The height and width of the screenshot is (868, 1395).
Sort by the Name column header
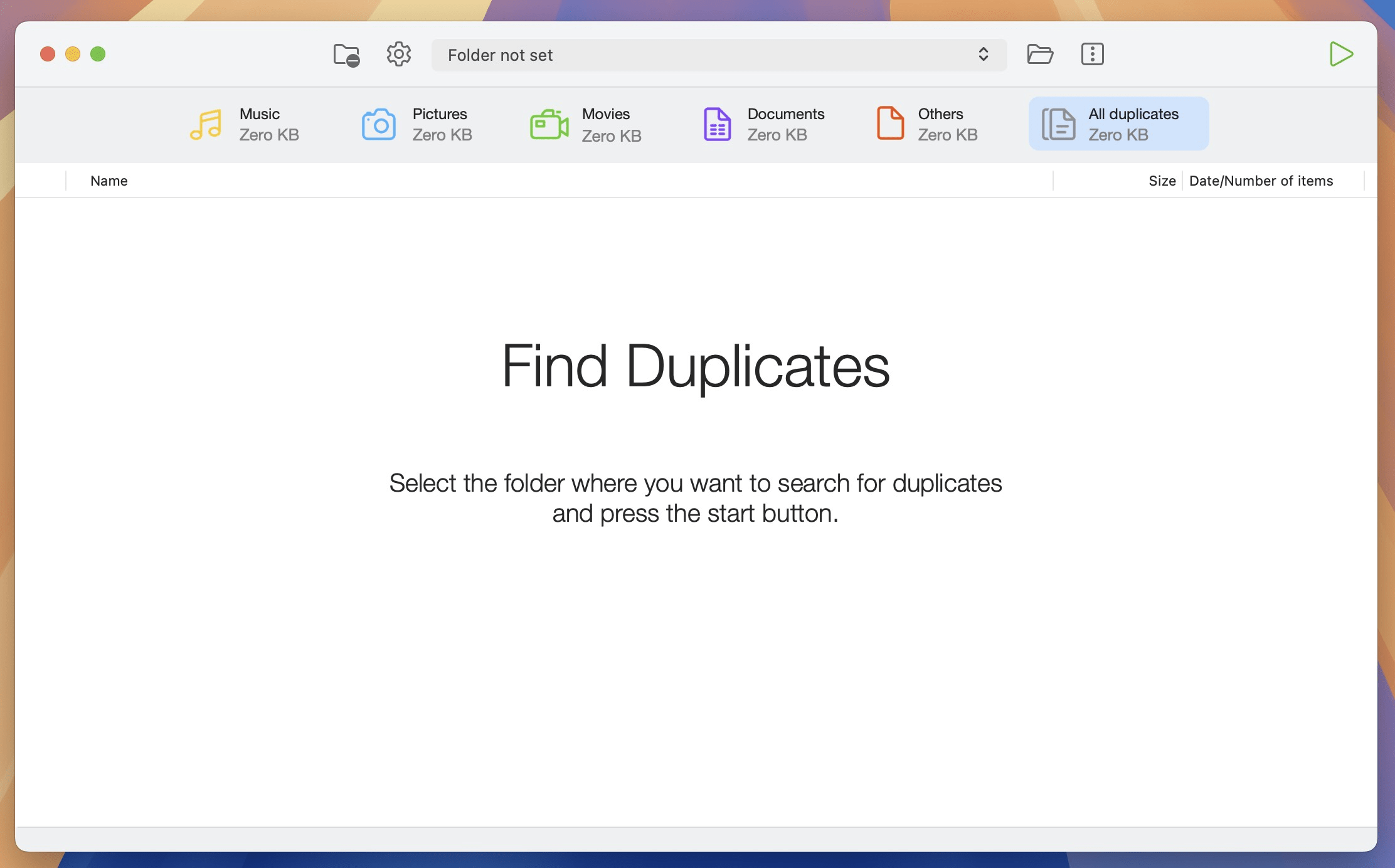click(109, 181)
